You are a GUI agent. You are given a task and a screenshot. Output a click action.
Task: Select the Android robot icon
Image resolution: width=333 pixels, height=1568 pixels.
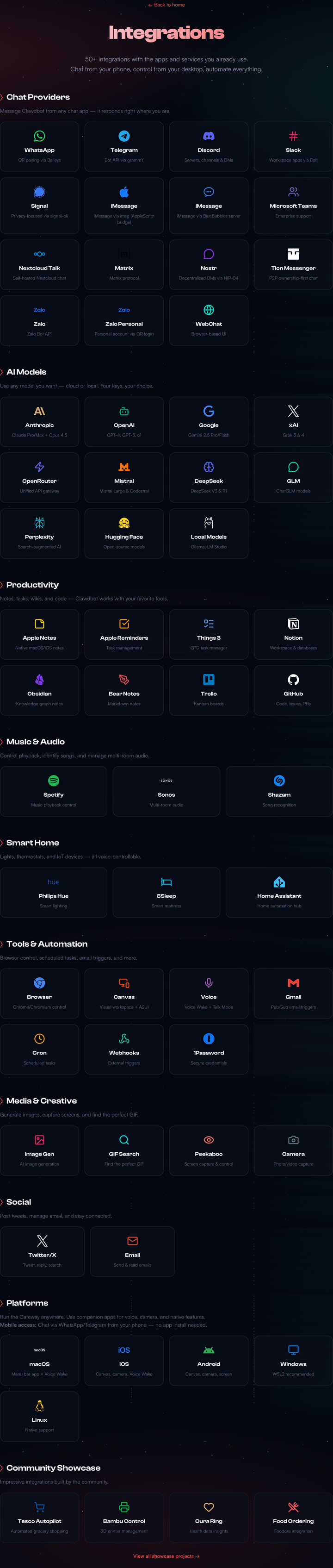point(209,1350)
